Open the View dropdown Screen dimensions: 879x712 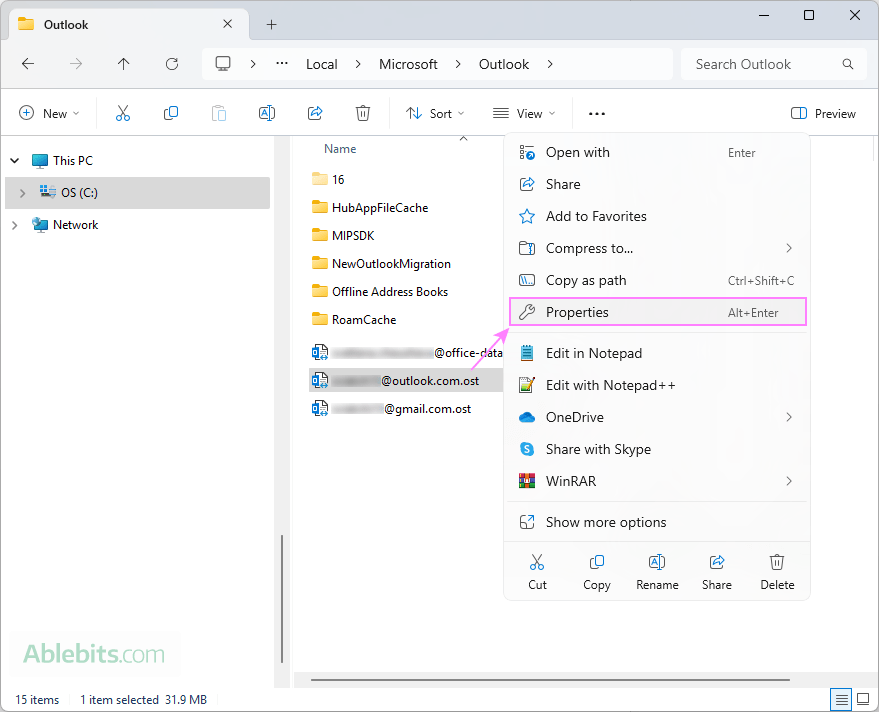pyautogui.click(x=524, y=113)
